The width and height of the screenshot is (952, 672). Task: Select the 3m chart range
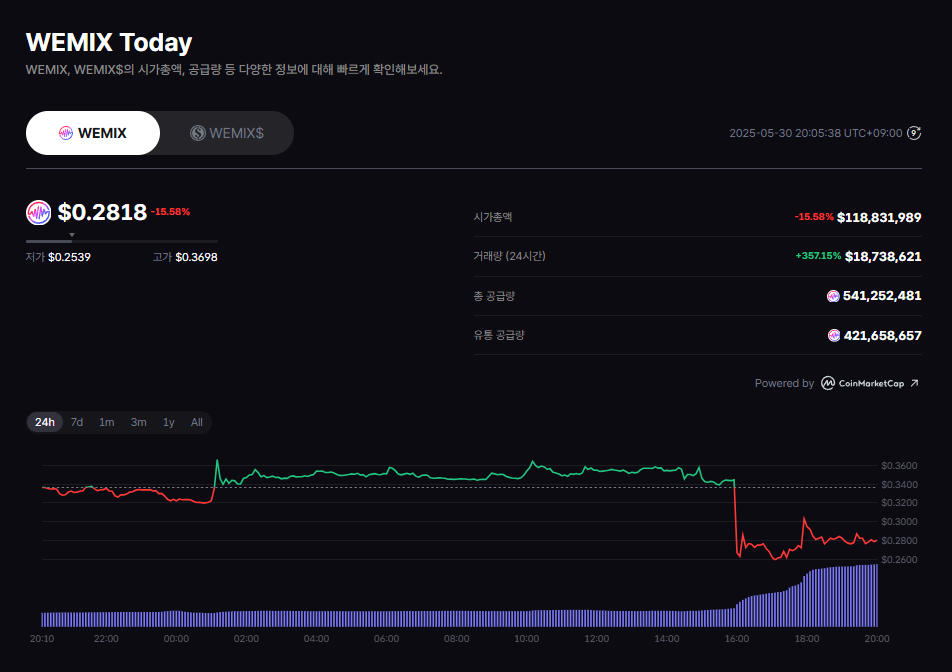coord(138,422)
